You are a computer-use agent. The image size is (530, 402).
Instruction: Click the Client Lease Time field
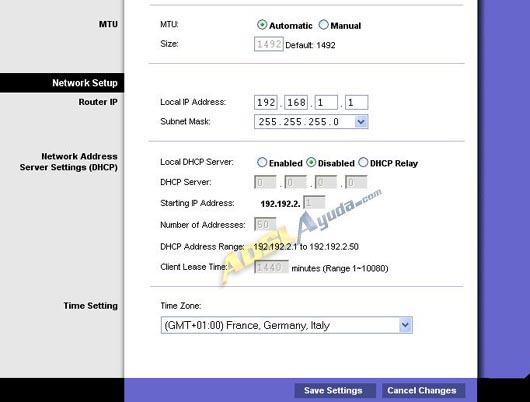point(271,267)
